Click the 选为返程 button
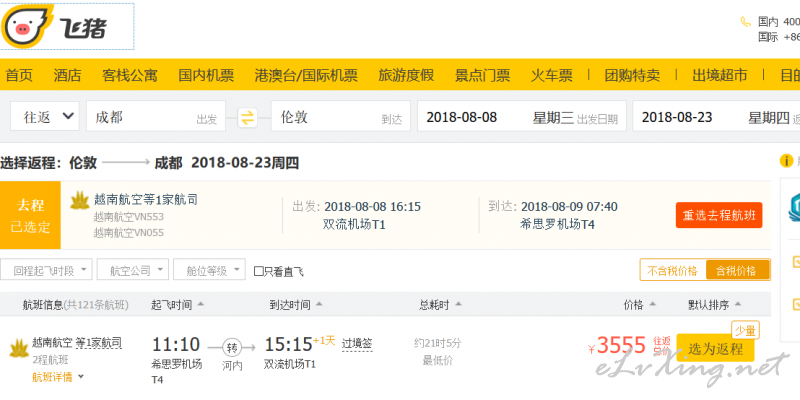 pos(715,349)
